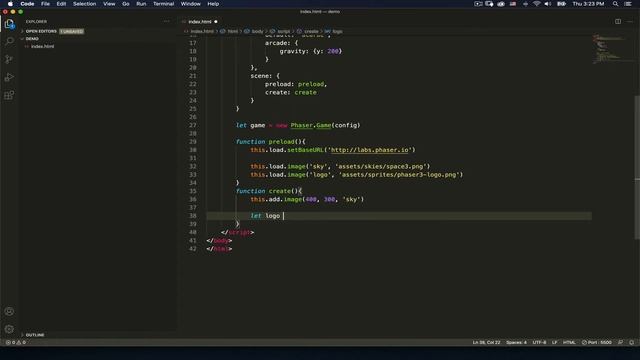The height and width of the screenshot is (360, 640).
Task: Open the Explorer view in the activity bar
Action: tap(9, 24)
